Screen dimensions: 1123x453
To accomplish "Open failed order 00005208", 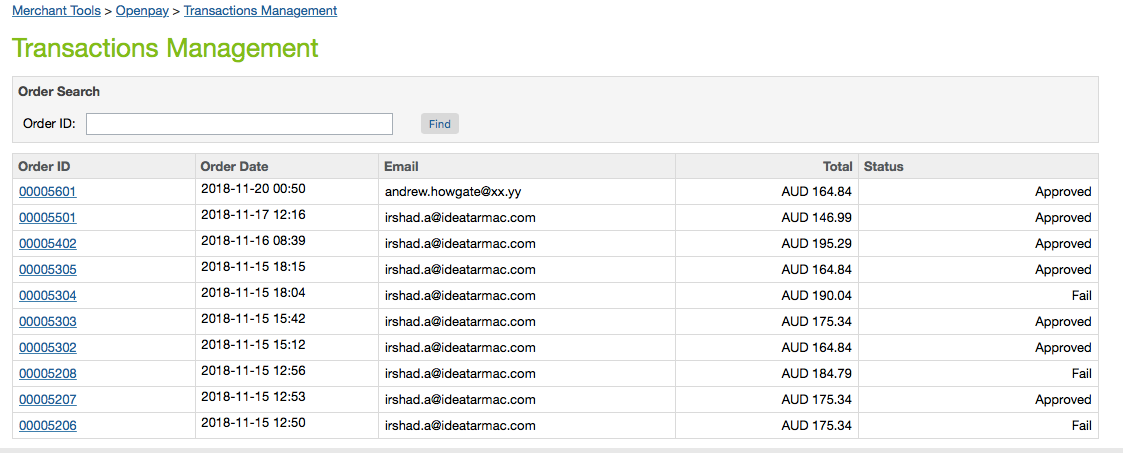I will (x=47, y=374).
